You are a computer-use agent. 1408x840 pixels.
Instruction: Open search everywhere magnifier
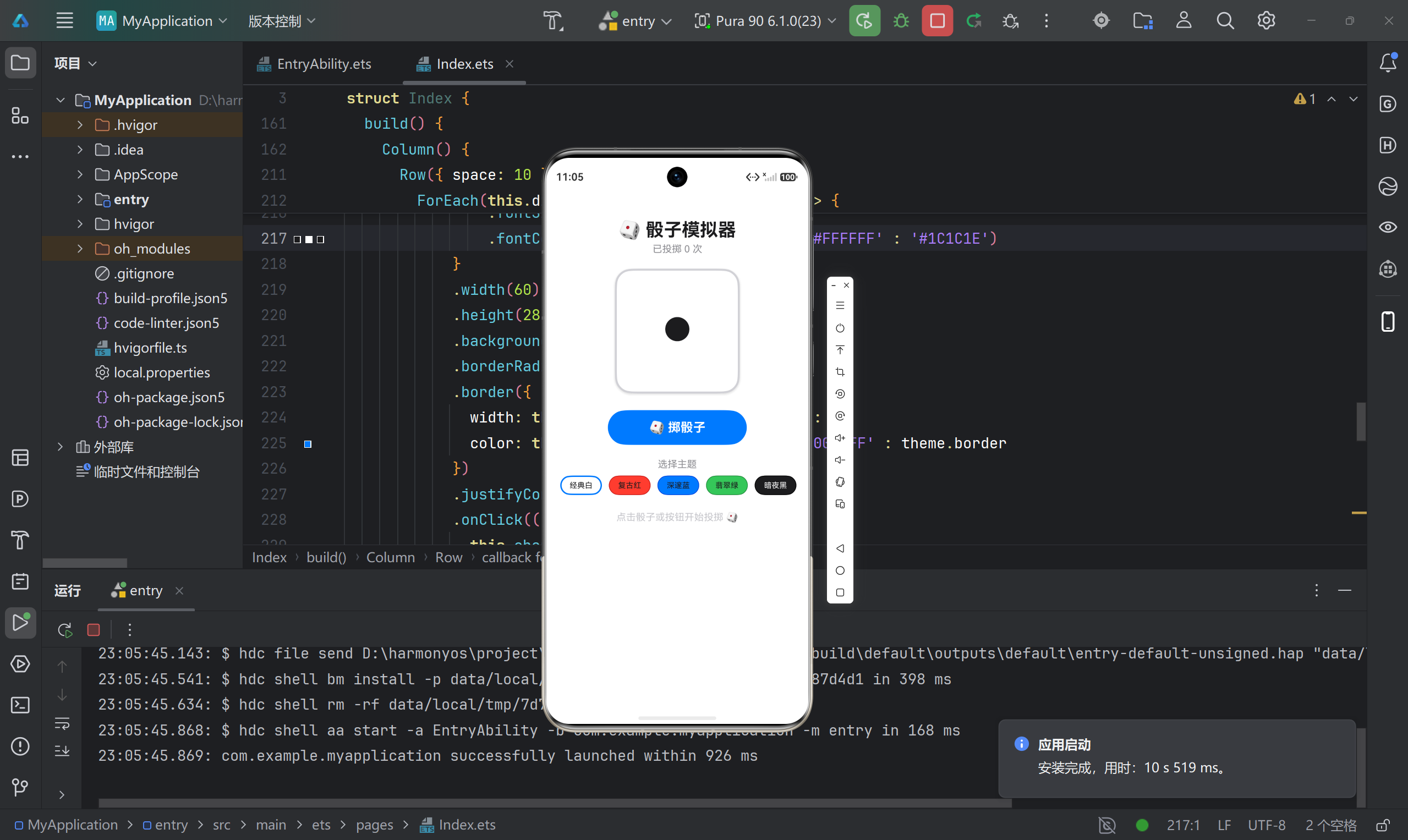[1225, 21]
